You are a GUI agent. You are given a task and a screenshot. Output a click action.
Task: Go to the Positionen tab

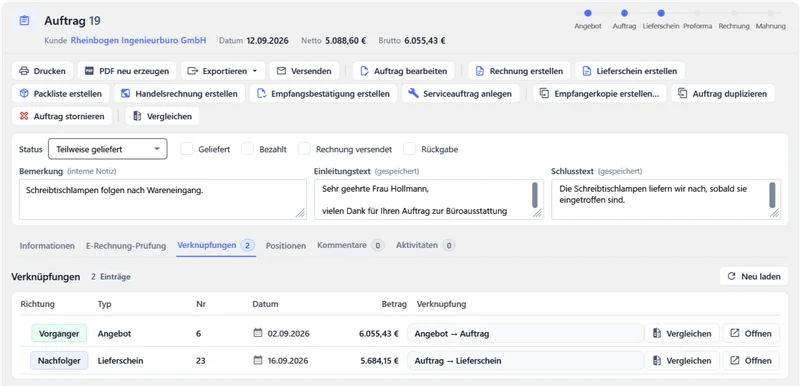point(286,246)
